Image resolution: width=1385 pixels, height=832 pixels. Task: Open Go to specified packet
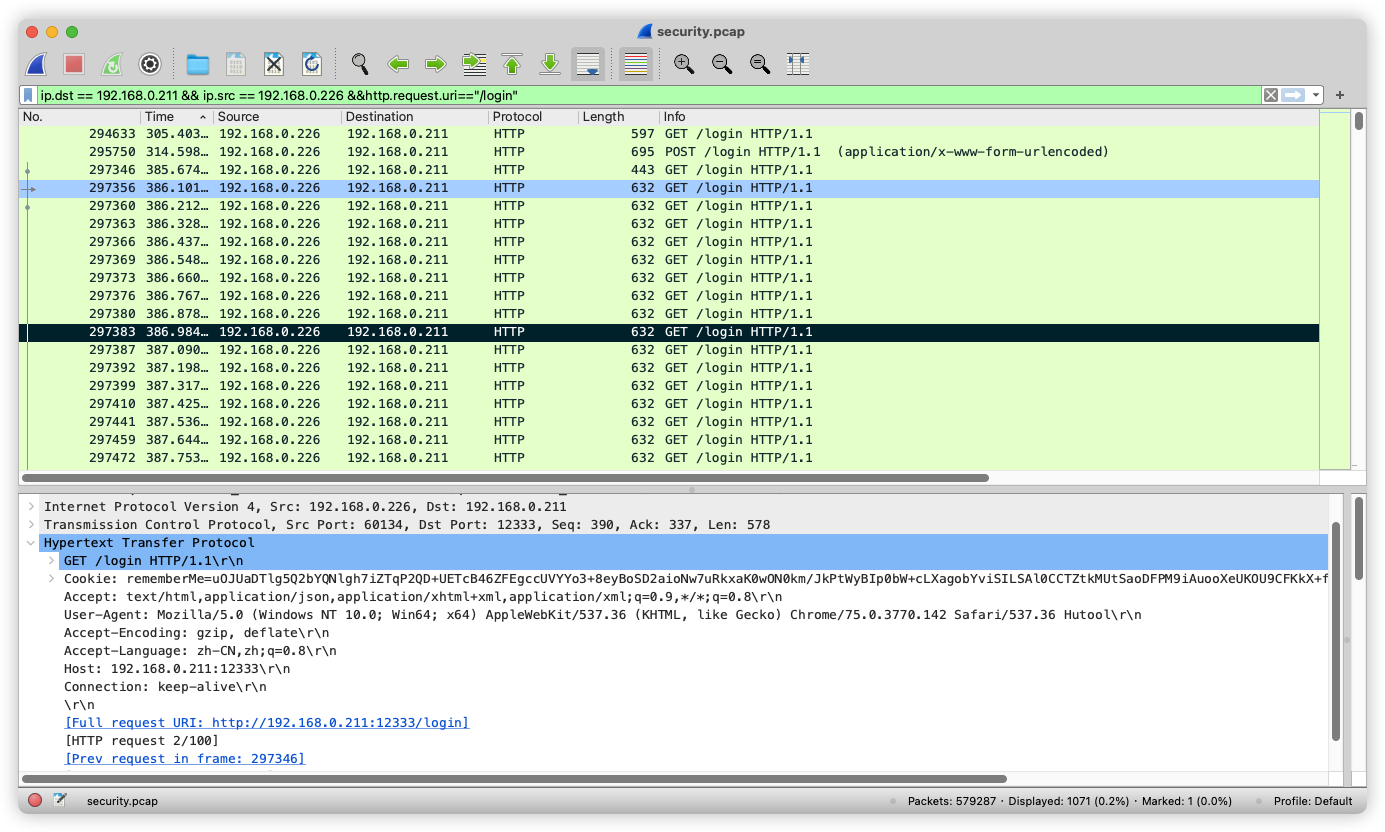474,64
